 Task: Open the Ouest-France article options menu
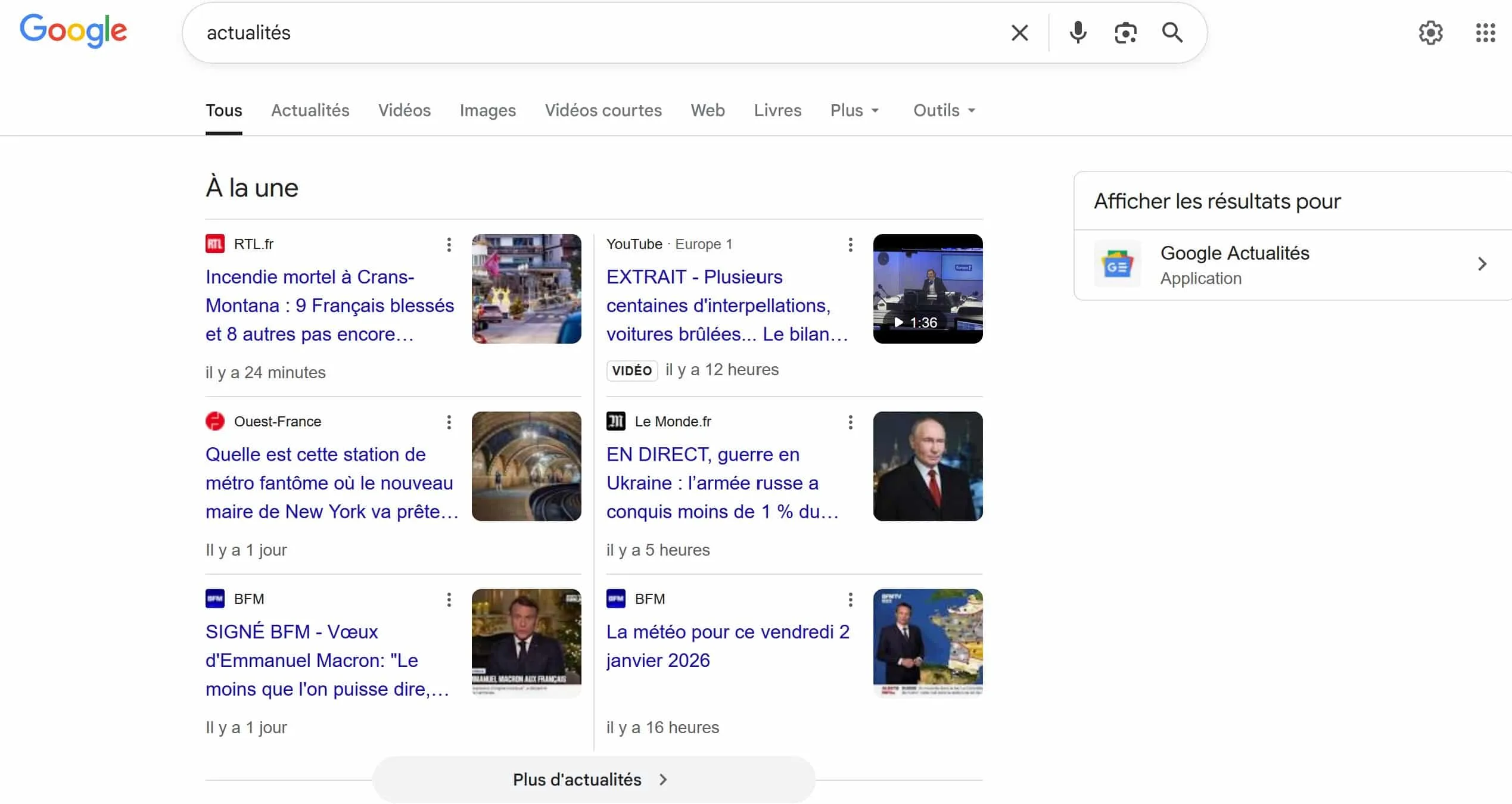449,422
